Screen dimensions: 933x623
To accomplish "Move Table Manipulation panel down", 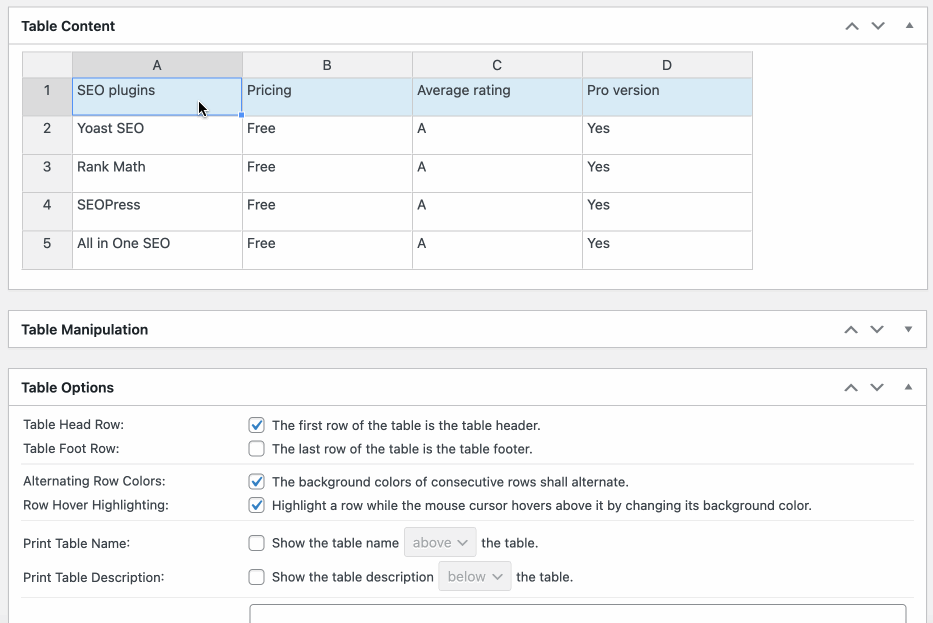I will [x=877, y=330].
